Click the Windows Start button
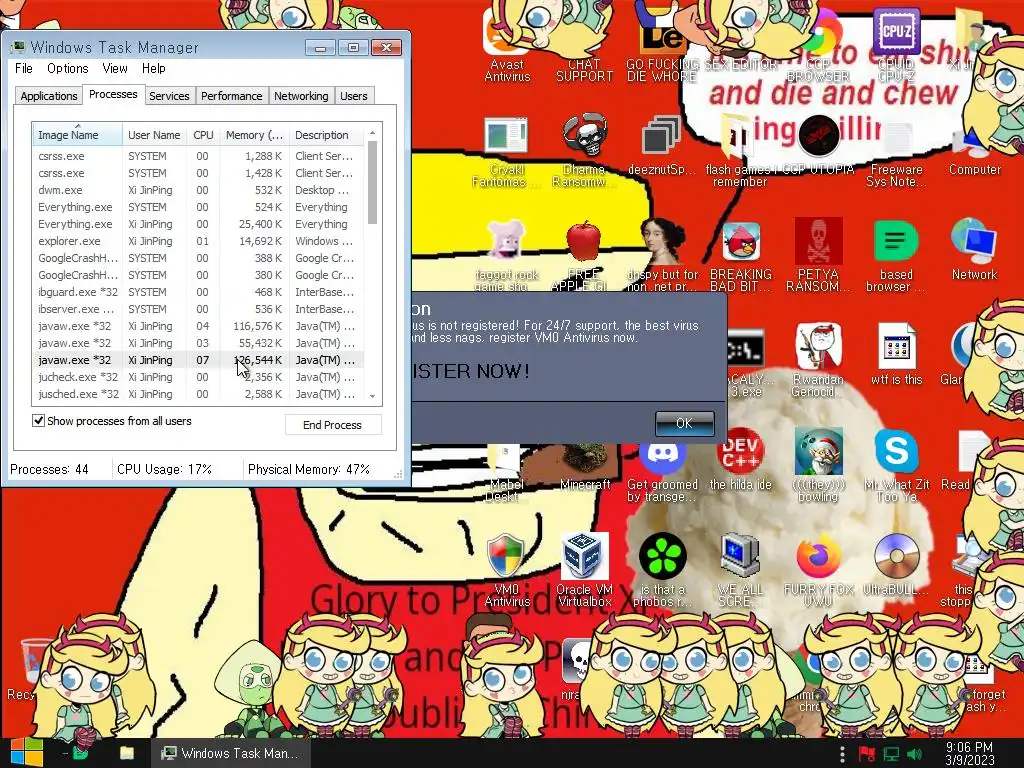Viewport: 1024px width, 768px height. click(x=26, y=752)
